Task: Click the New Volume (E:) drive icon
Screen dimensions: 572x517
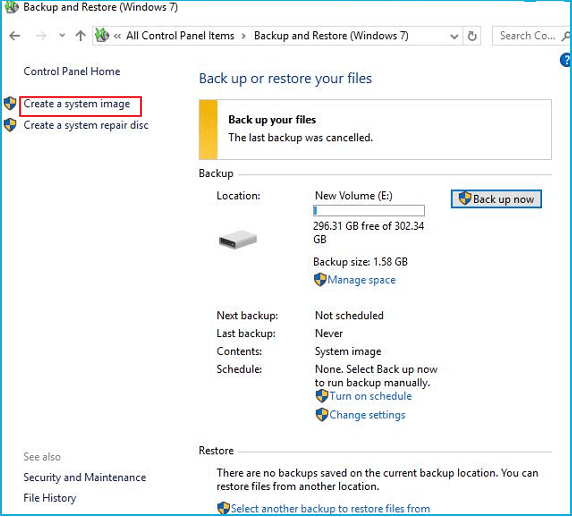Action: tap(238, 239)
